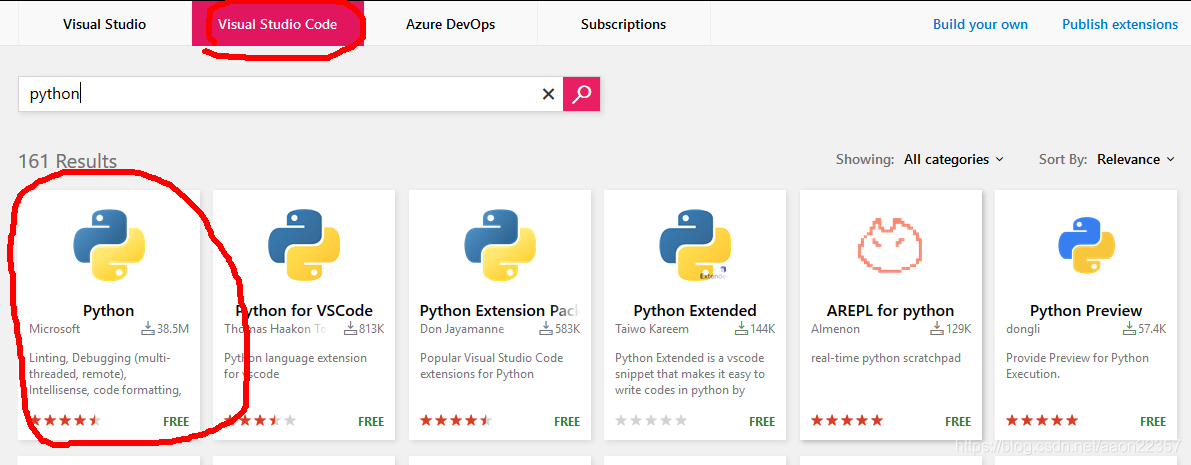Click into the python search field
The height and width of the screenshot is (465, 1191).
pyautogui.click(x=280, y=94)
